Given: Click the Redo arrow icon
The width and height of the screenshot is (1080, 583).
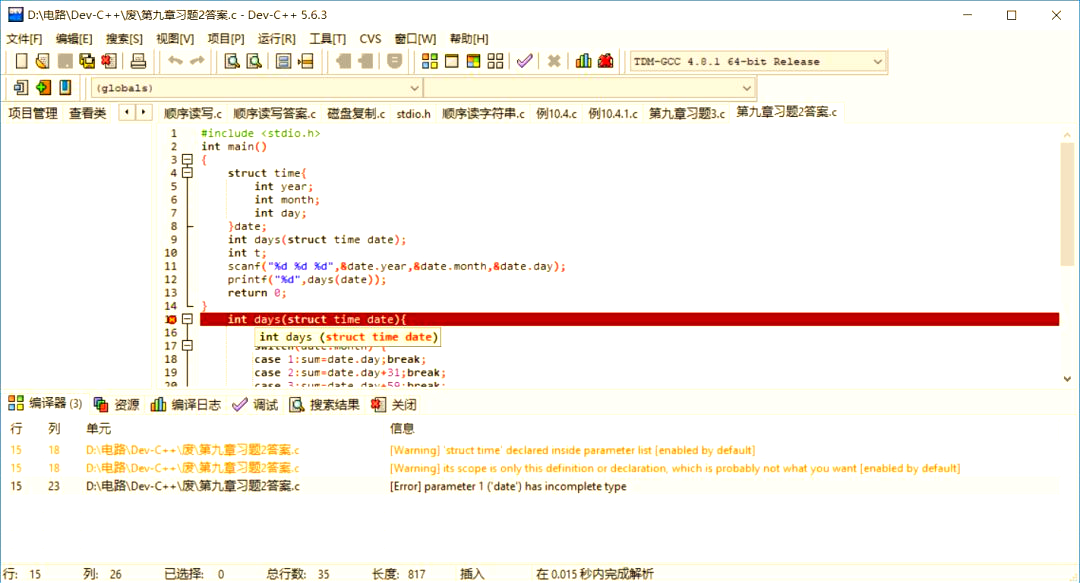Looking at the screenshot, I should point(197,61).
